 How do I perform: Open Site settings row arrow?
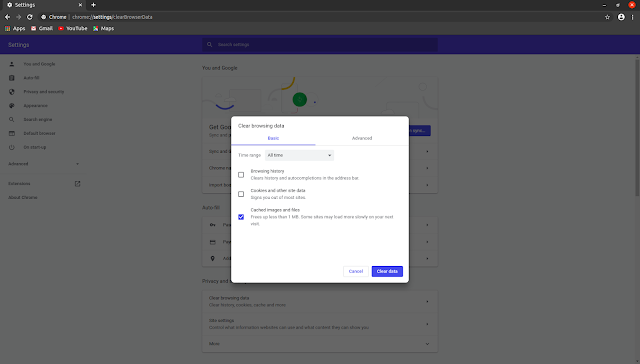point(427,324)
